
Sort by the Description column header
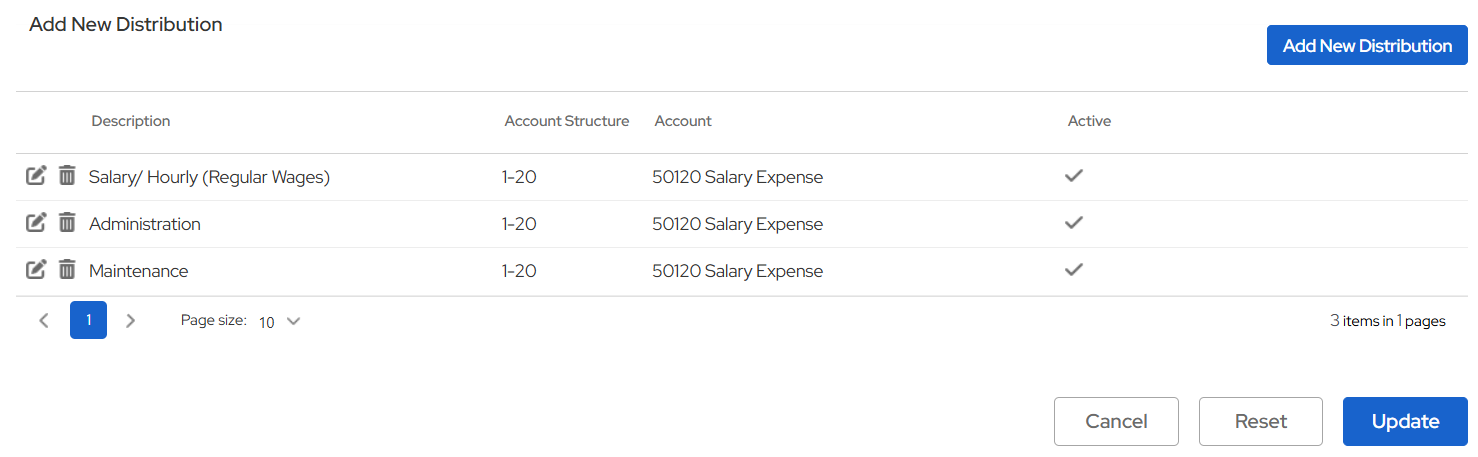pos(131,121)
